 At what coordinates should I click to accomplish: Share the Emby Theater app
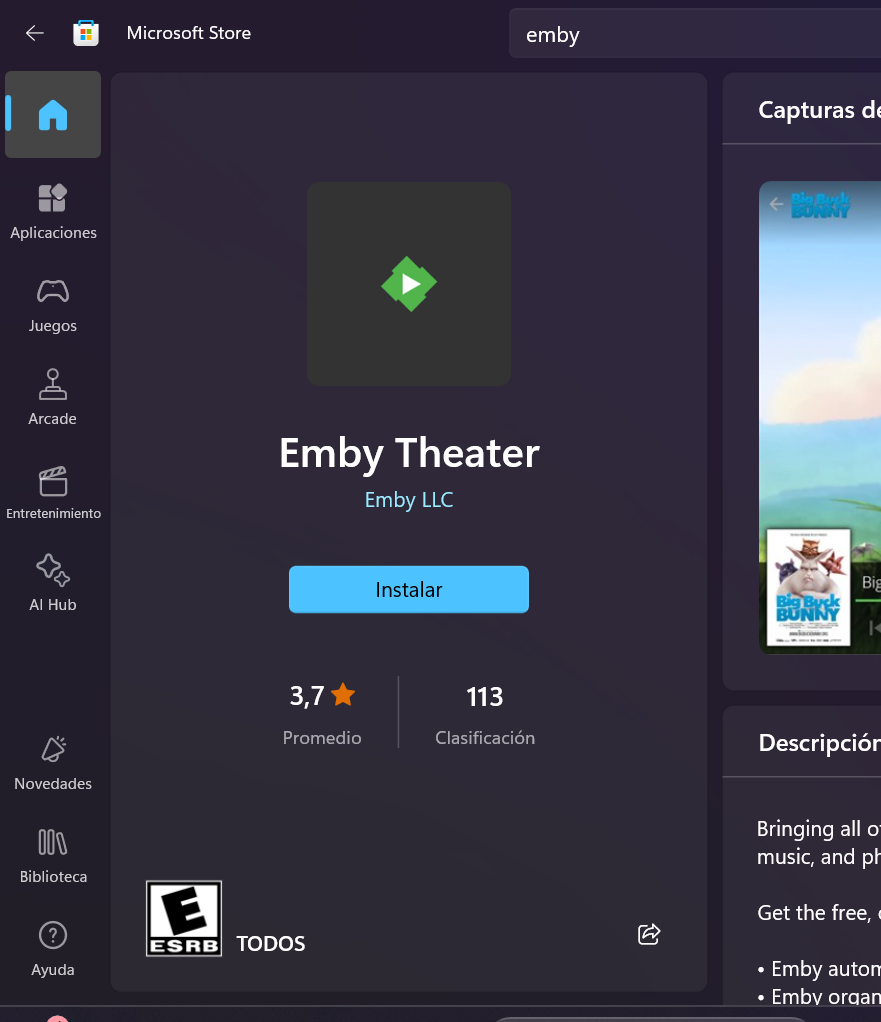649,934
